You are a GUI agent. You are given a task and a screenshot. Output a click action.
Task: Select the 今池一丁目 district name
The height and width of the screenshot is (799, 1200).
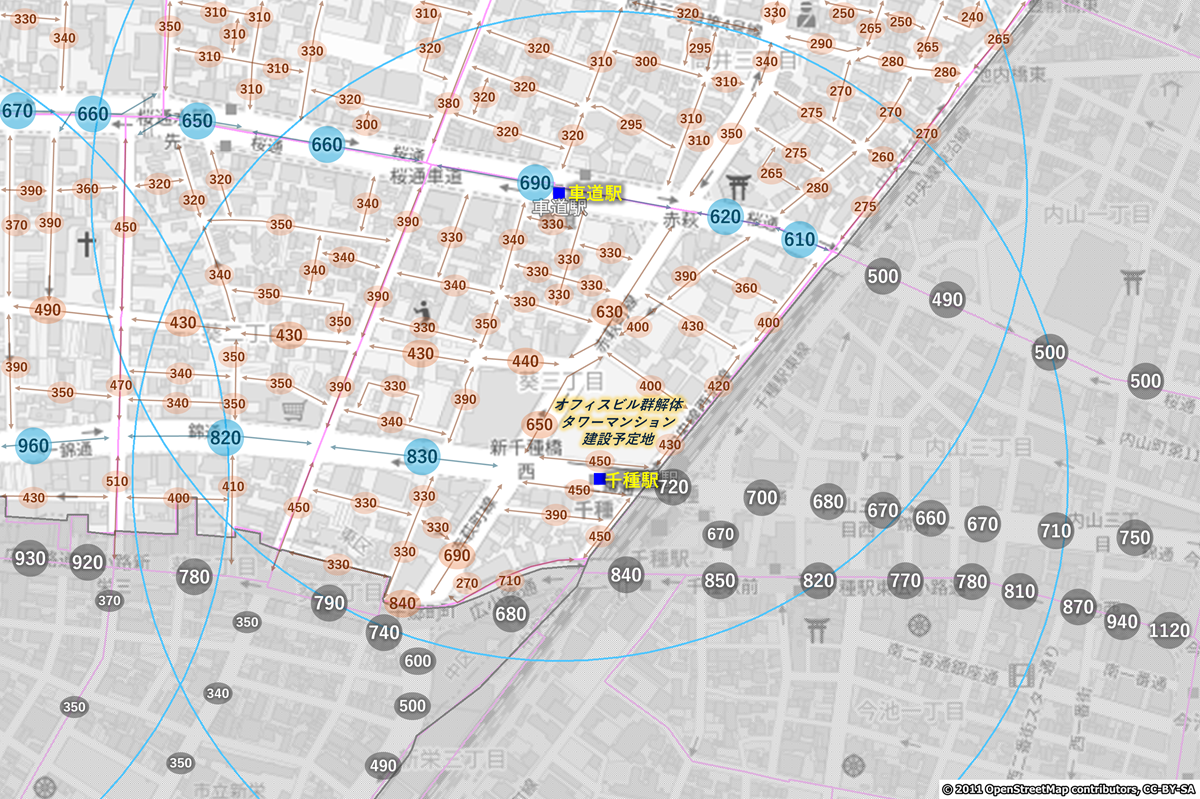tap(911, 711)
